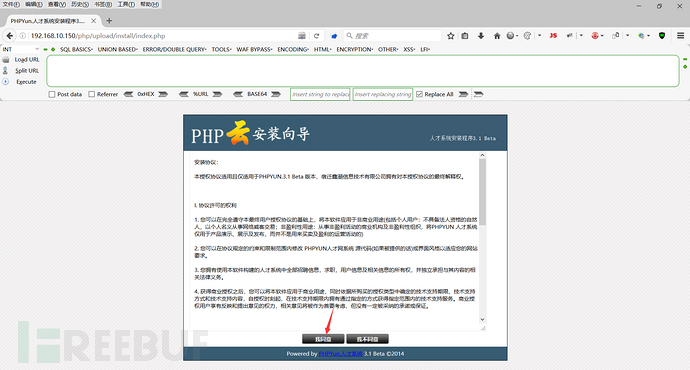This screenshot has height=370, width=690.
Task: Enable the Referrer checkbox
Action: pyautogui.click(x=92, y=94)
